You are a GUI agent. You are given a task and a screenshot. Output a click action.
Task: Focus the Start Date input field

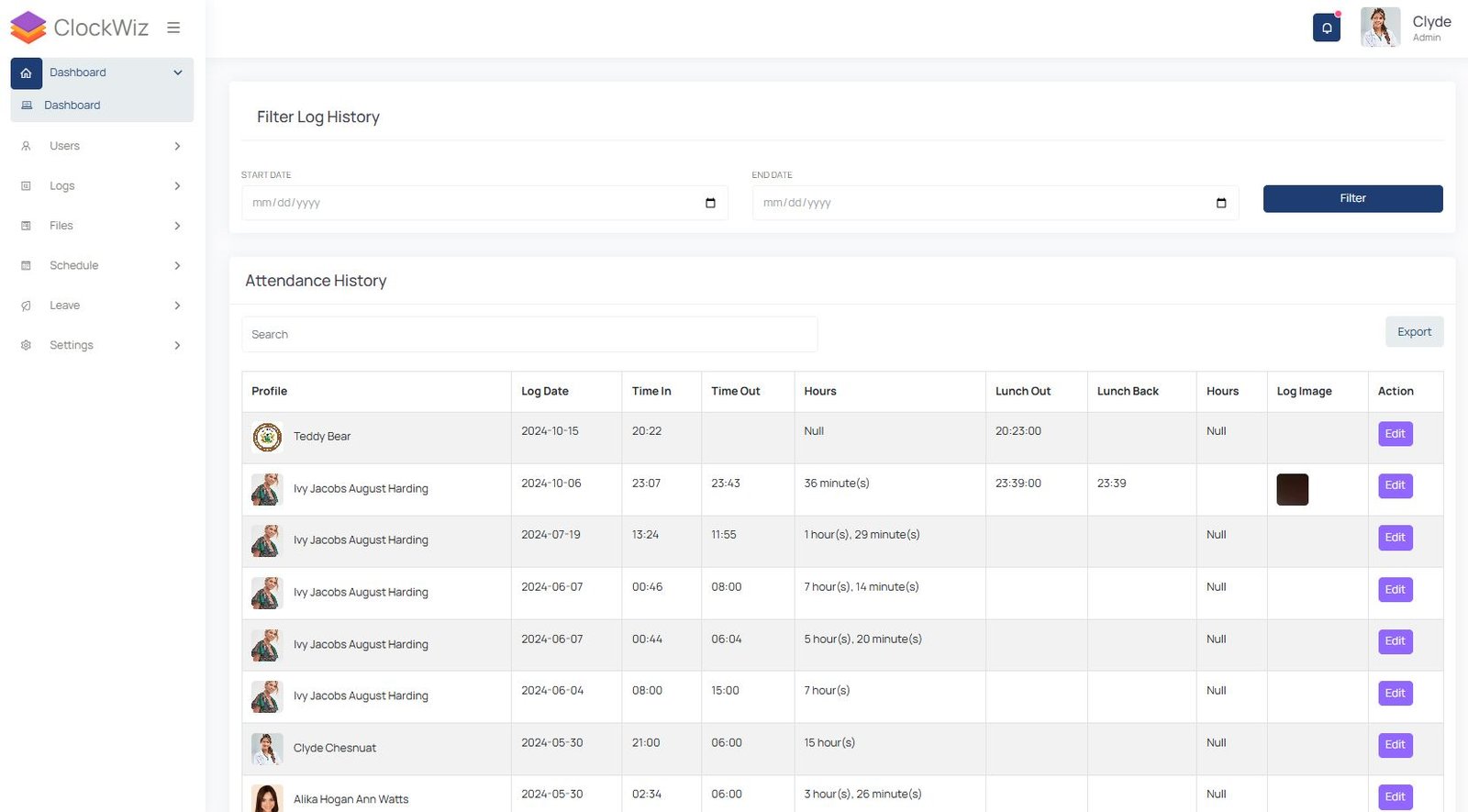[x=484, y=203]
